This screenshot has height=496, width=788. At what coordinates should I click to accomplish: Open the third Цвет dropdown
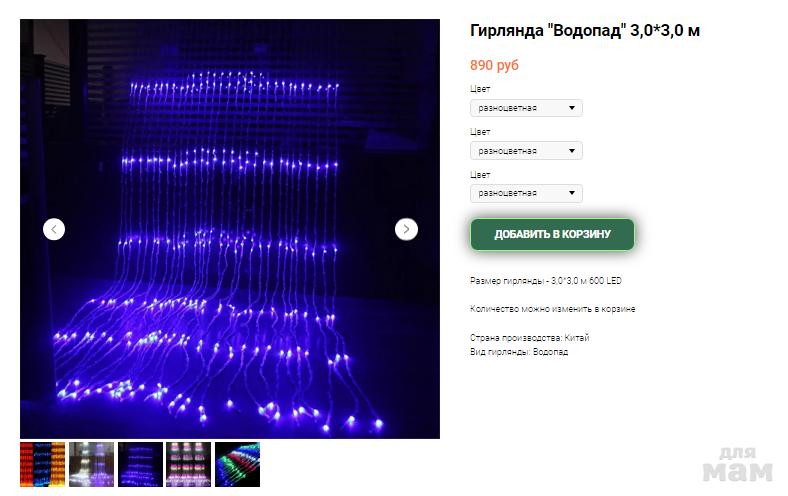[526, 193]
